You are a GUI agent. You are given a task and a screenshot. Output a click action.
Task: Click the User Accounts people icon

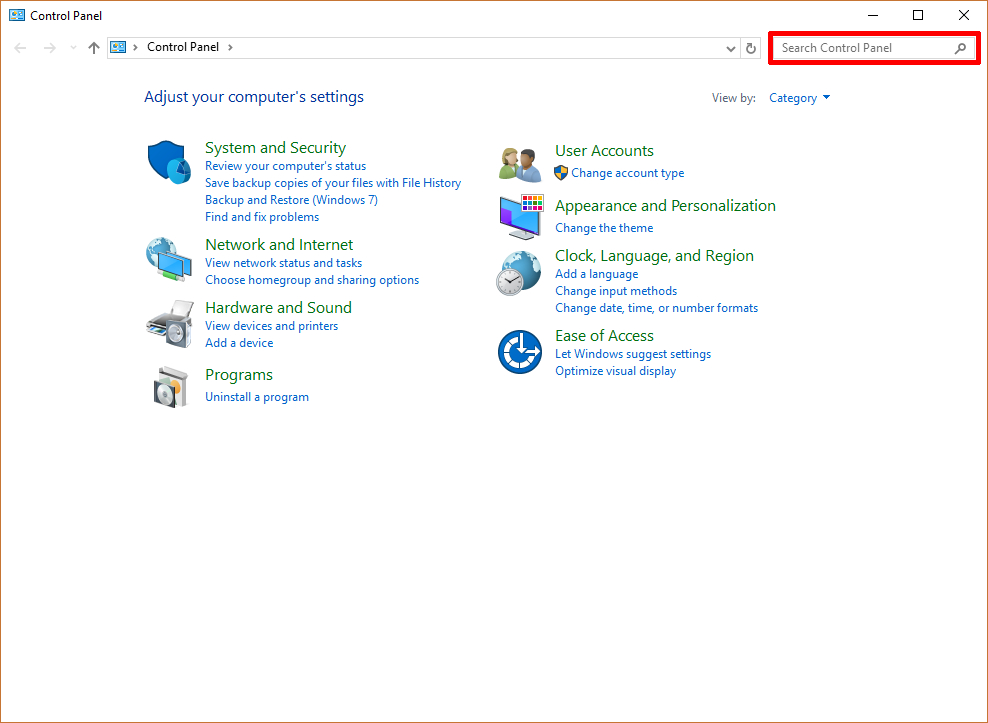click(520, 163)
